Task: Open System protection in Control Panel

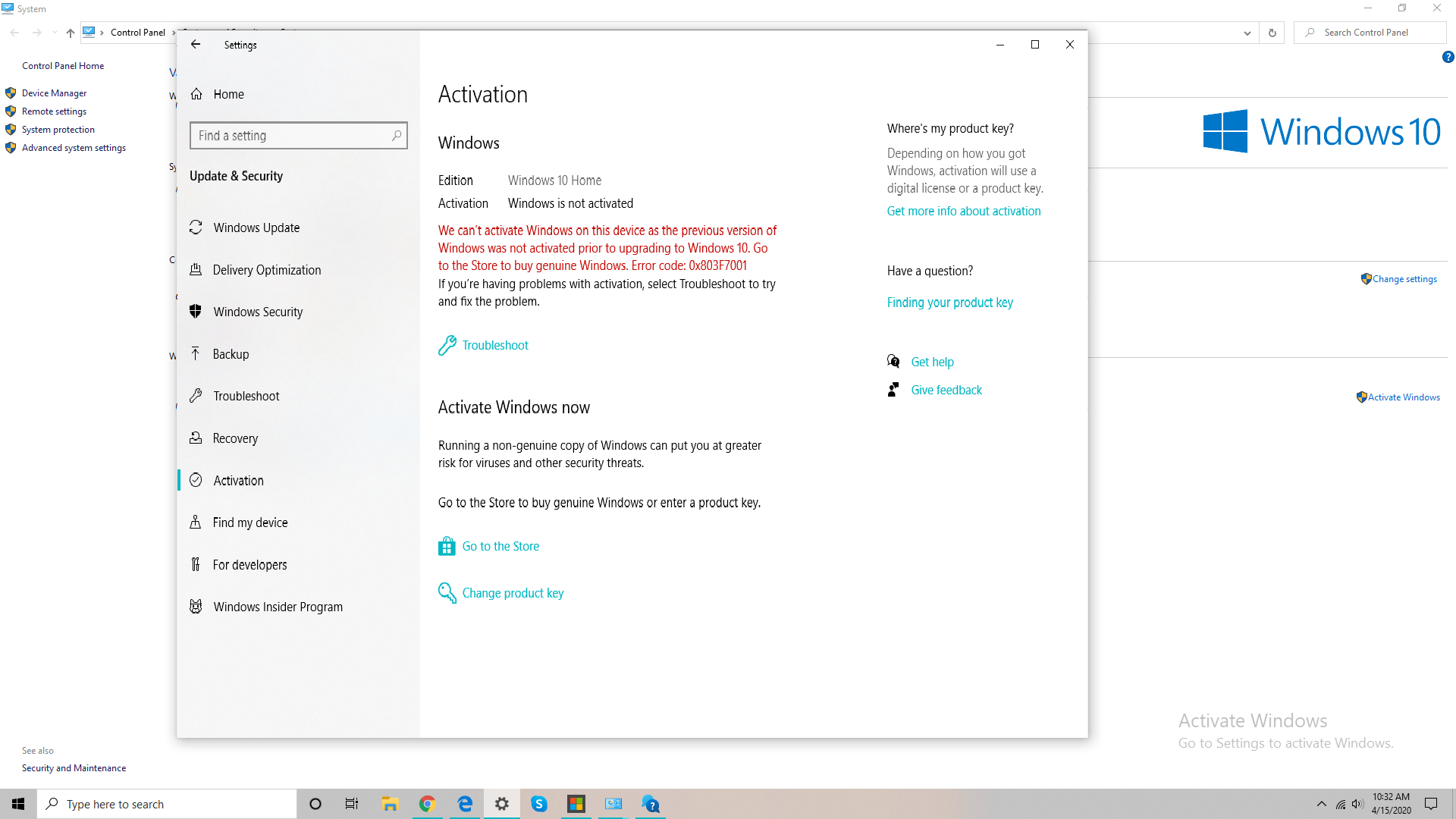Action: click(x=58, y=130)
